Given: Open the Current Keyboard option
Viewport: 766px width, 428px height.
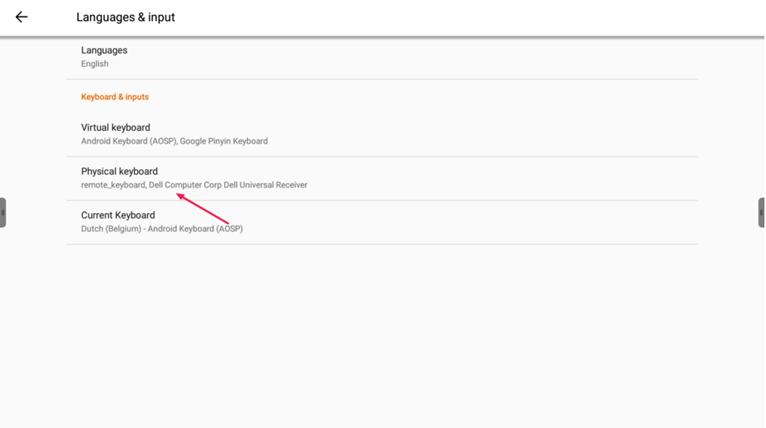Looking at the screenshot, I should [x=382, y=222].
